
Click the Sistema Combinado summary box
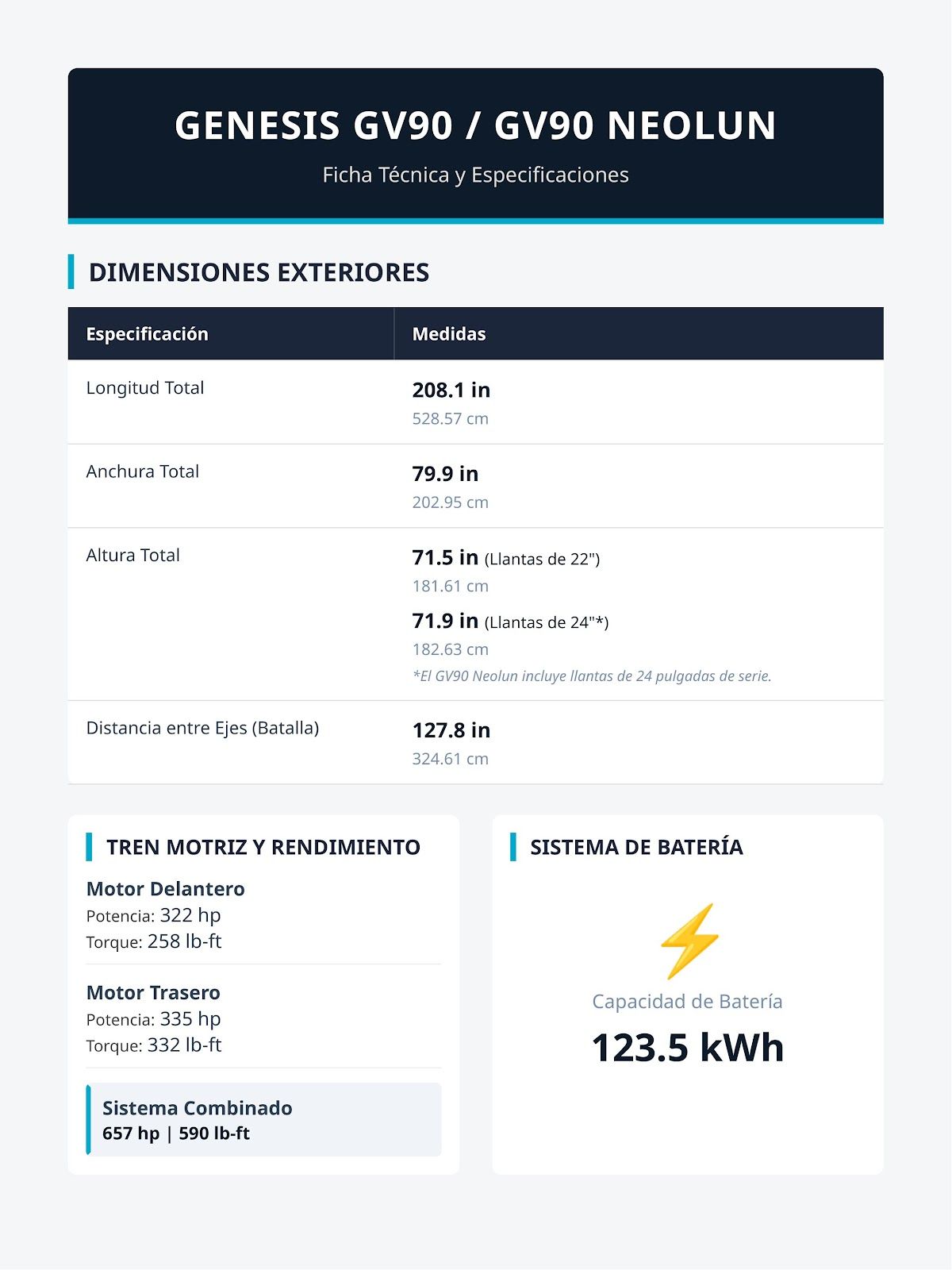tap(263, 1119)
